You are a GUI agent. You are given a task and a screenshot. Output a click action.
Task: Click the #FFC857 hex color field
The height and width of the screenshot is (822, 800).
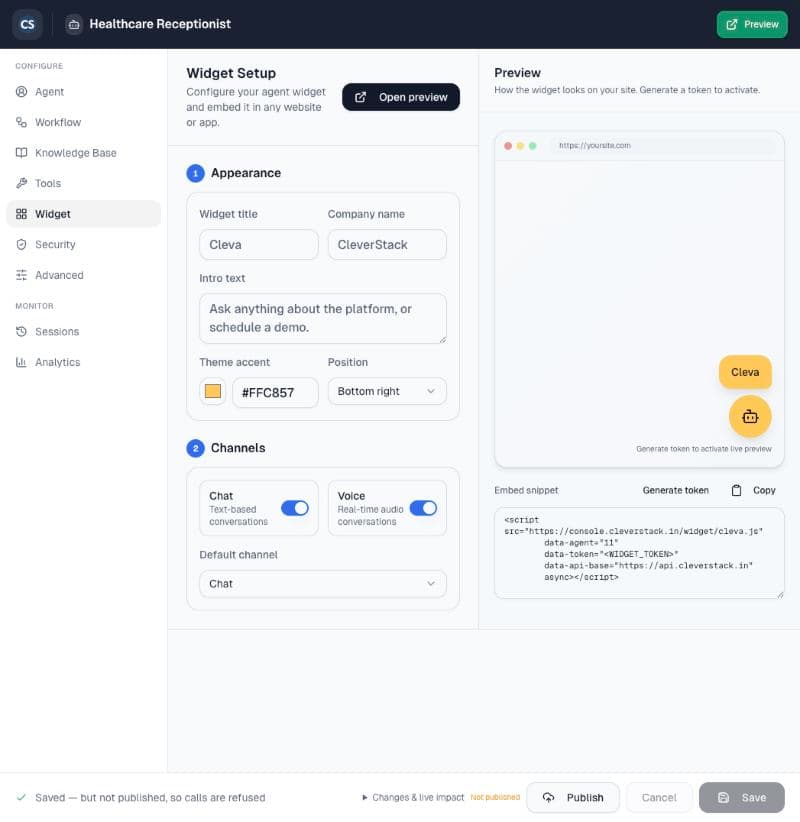[275, 393]
